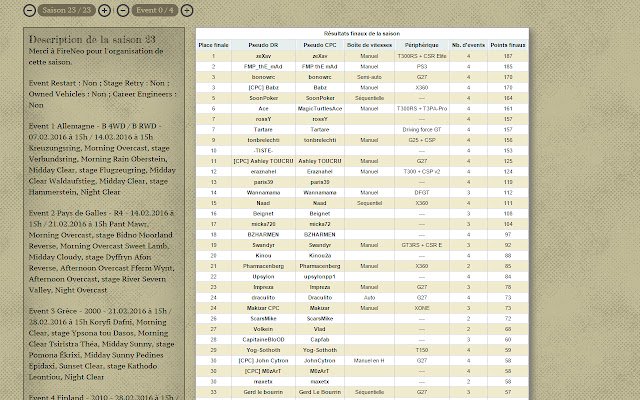Select the Description de la saison 23 heading
This screenshot has width=640, height=400.
tap(92, 39)
